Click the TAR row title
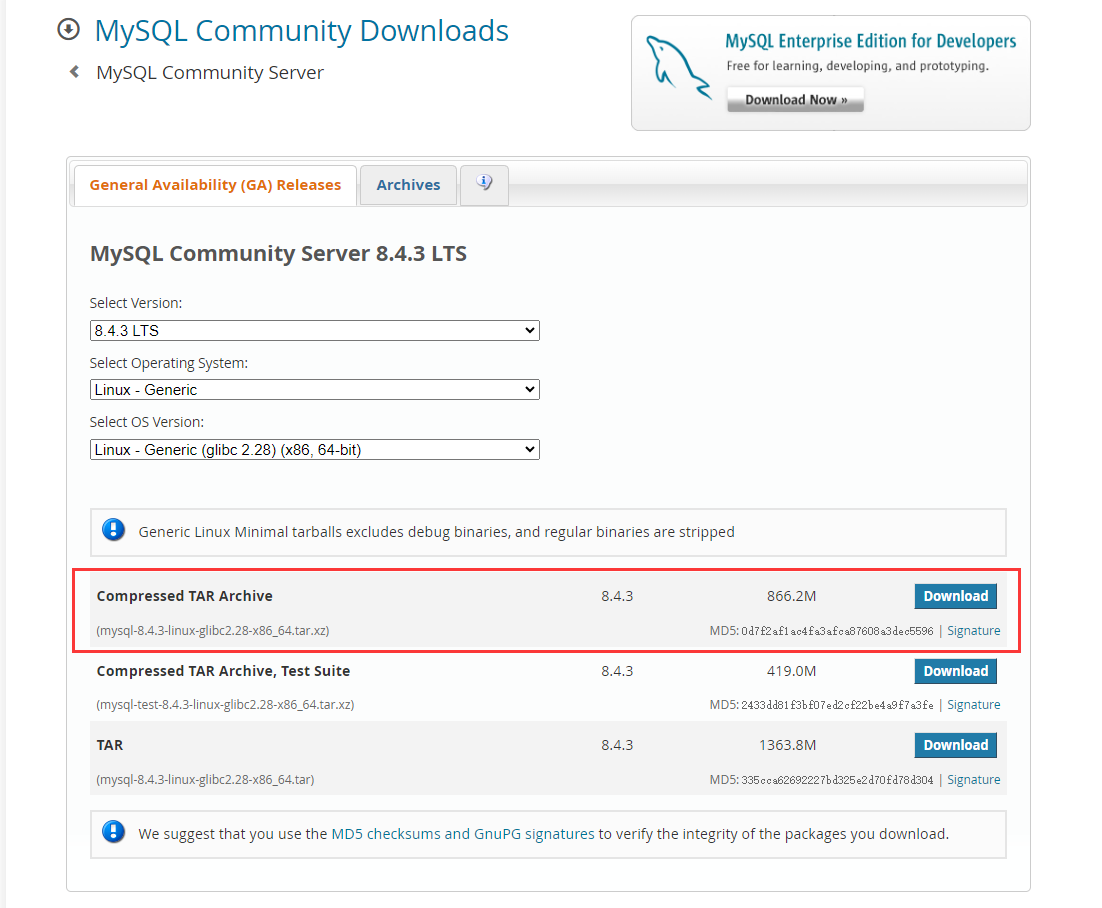The image size is (1102, 908). pos(110,745)
